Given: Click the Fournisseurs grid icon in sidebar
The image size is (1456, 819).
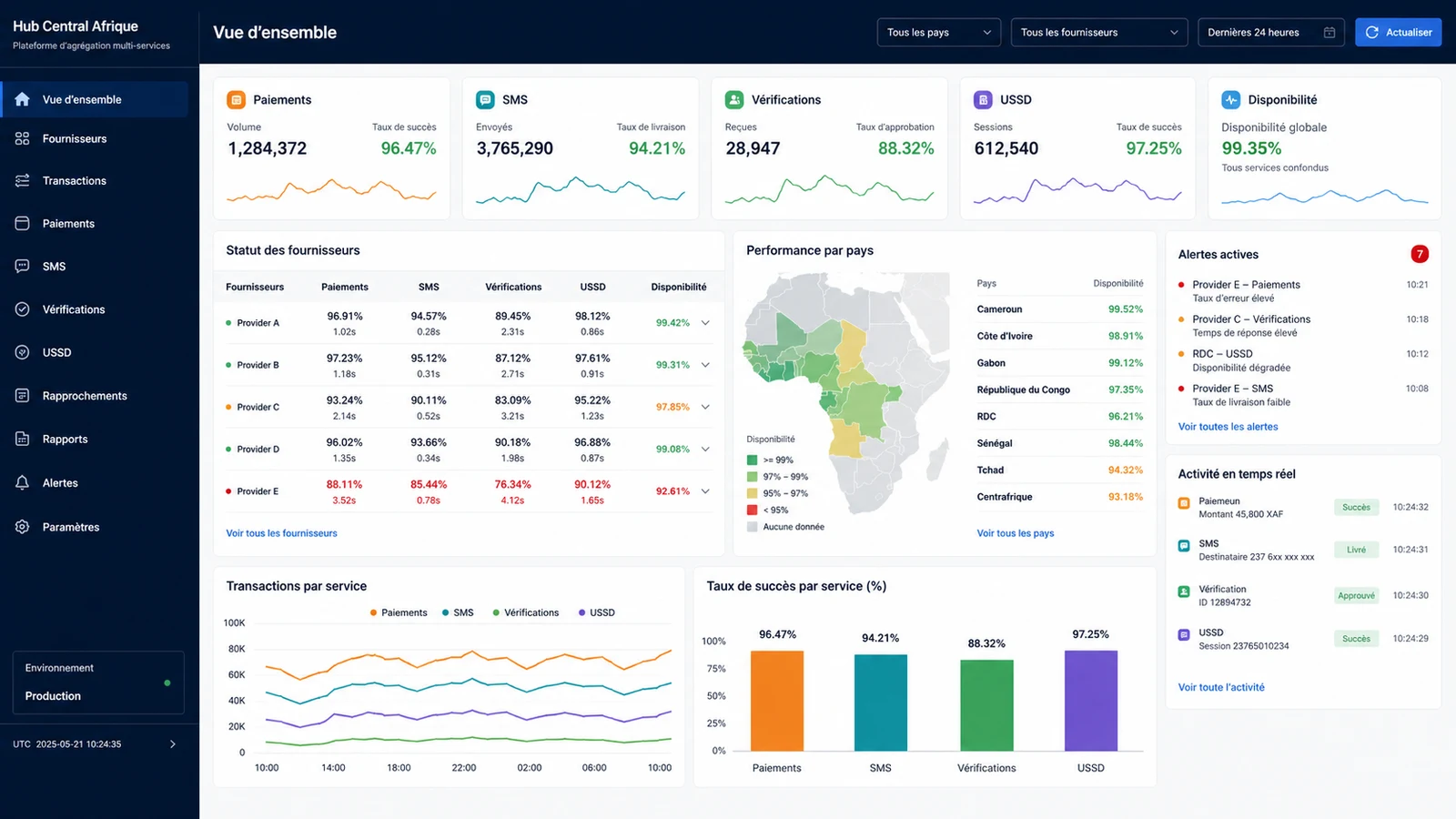Looking at the screenshot, I should coord(23,138).
